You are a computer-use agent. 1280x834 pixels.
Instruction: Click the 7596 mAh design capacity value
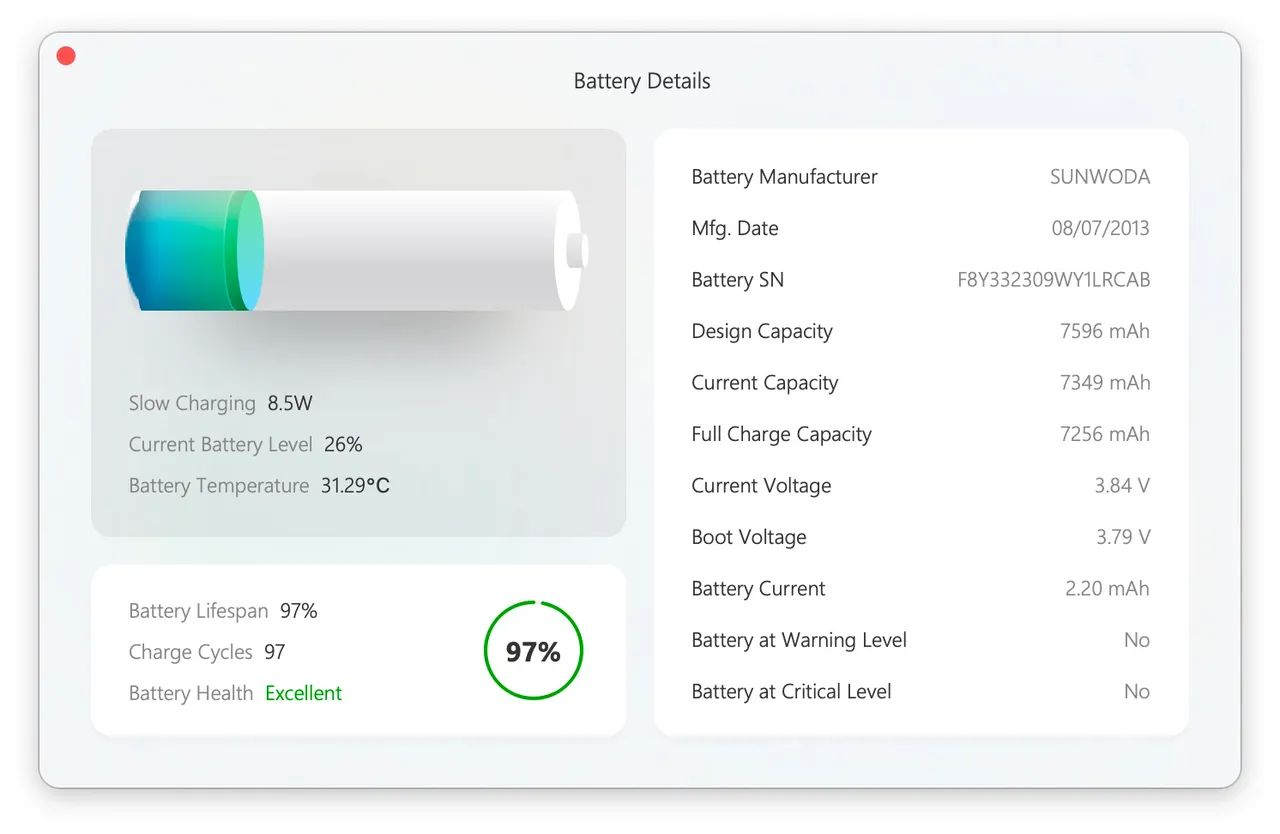coord(1105,331)
